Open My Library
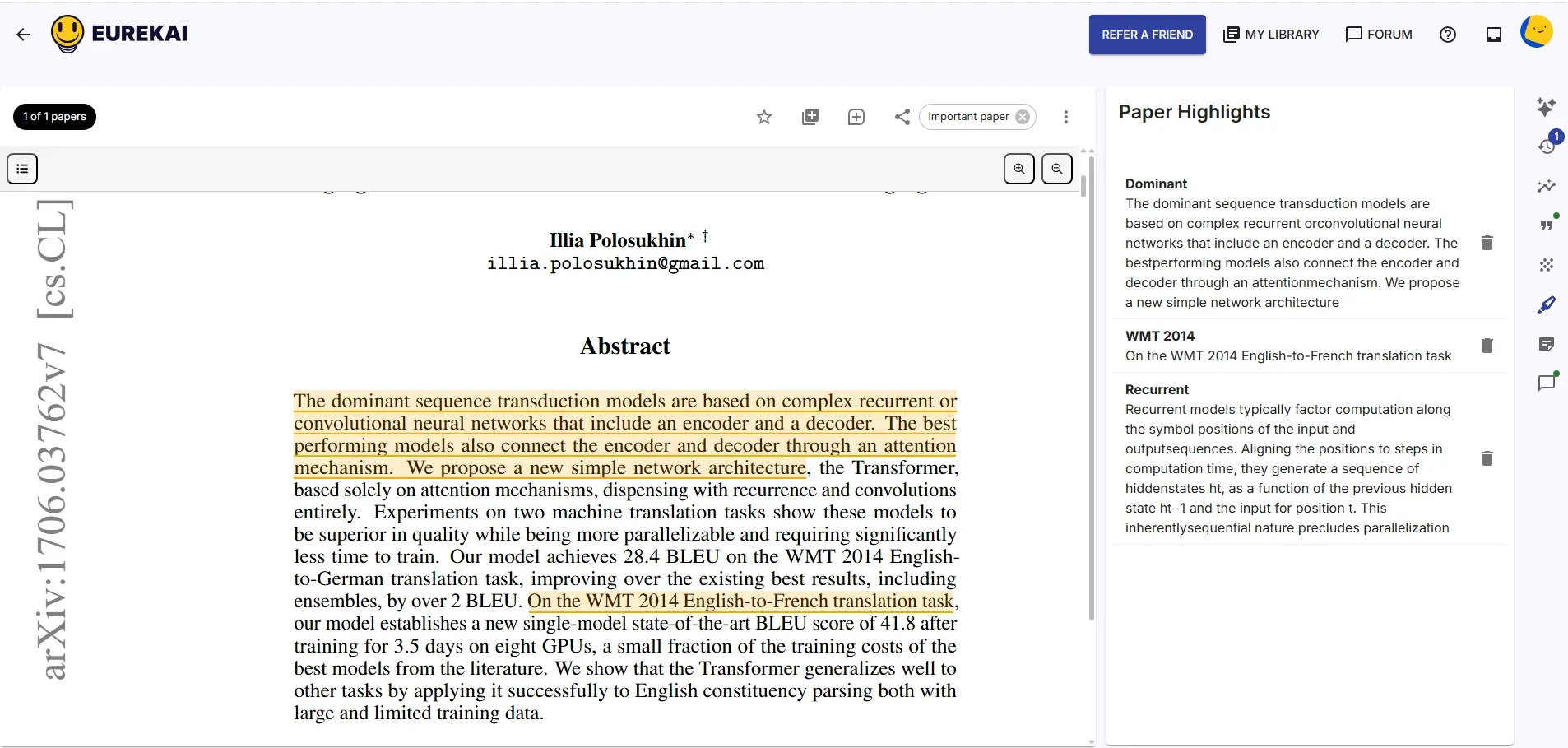This screenshot has height=748, width=1568. click(1271, 35)
